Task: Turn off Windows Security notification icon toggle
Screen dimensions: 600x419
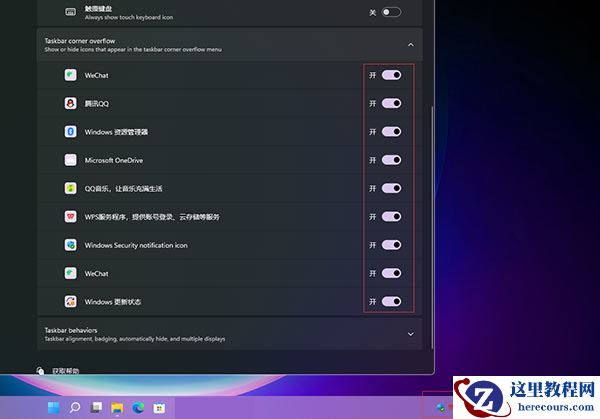Action: pyautogui.click(x=391, y=245)
